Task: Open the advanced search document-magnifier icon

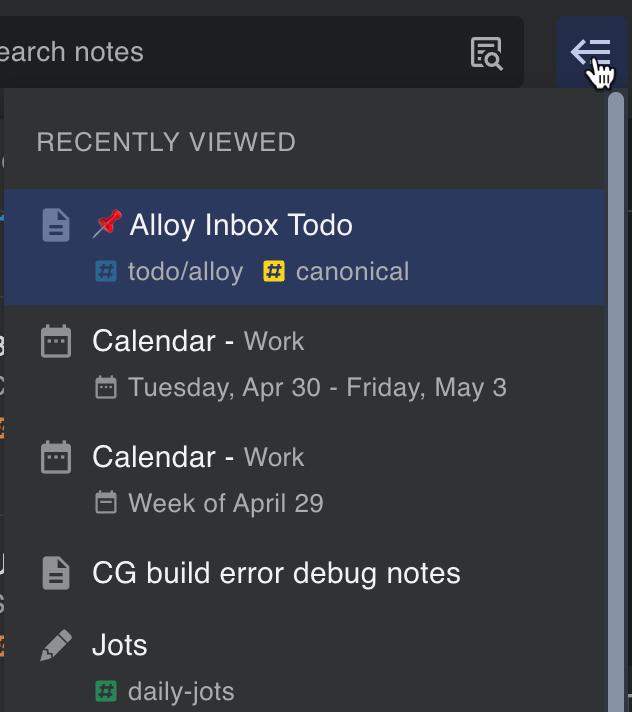Action: point(486,53)
